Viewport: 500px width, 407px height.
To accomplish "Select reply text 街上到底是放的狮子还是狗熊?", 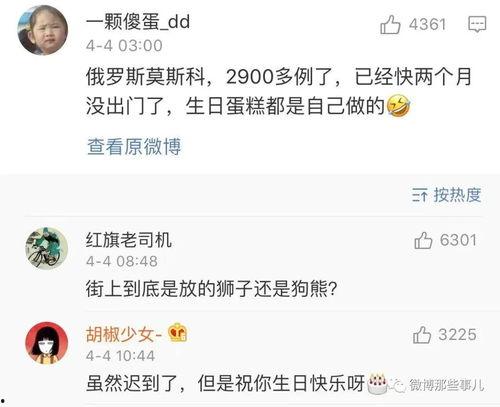I will click(212, 288).
